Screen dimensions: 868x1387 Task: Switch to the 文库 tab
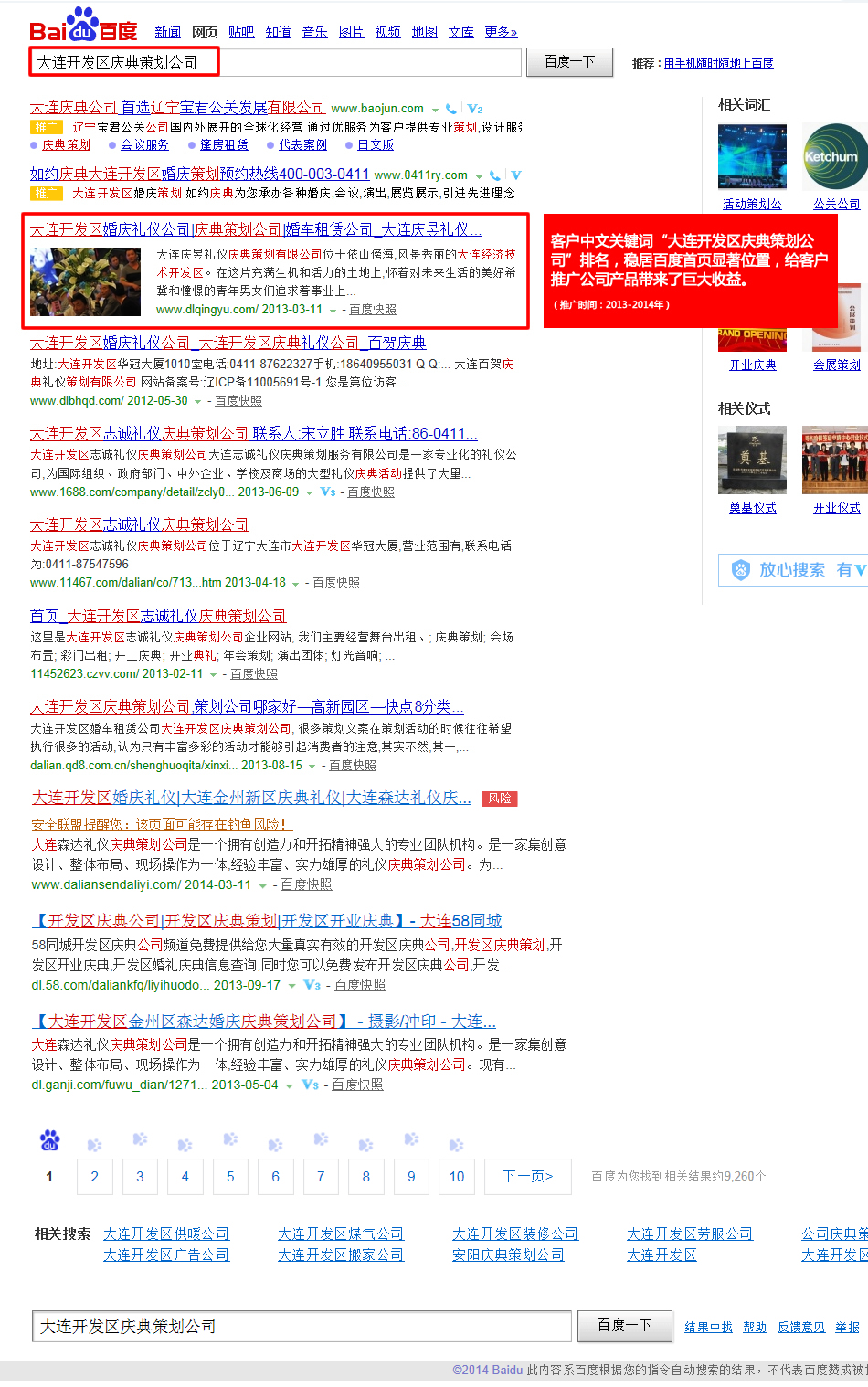pos(460,32)
